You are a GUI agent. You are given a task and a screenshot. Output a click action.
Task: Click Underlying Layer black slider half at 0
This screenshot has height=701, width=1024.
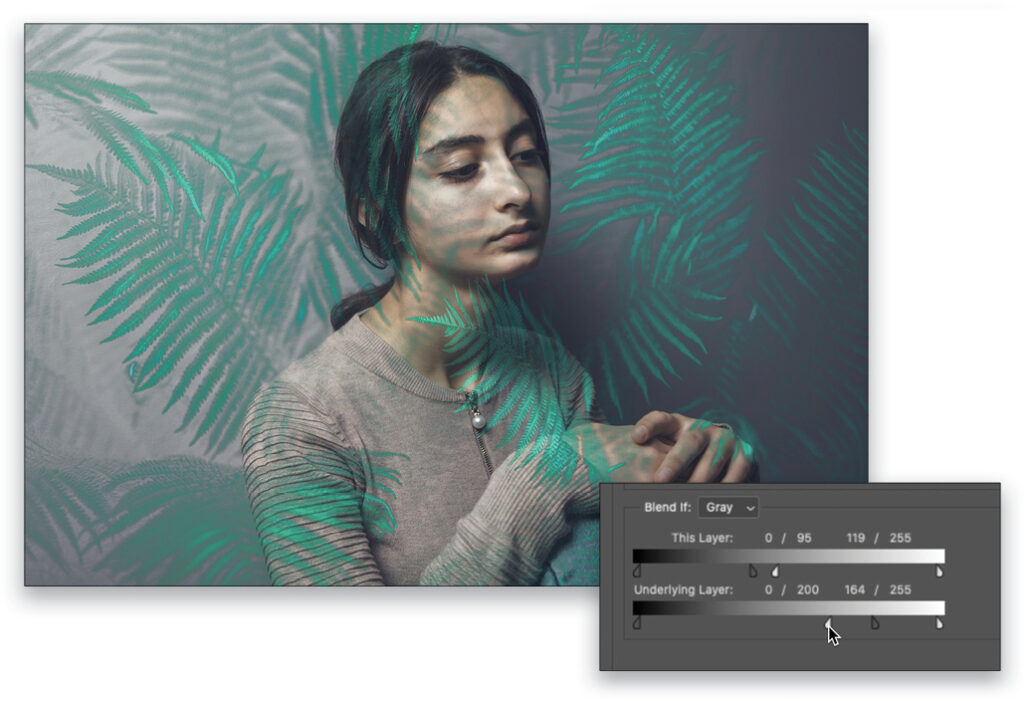[x=637, y=623]
